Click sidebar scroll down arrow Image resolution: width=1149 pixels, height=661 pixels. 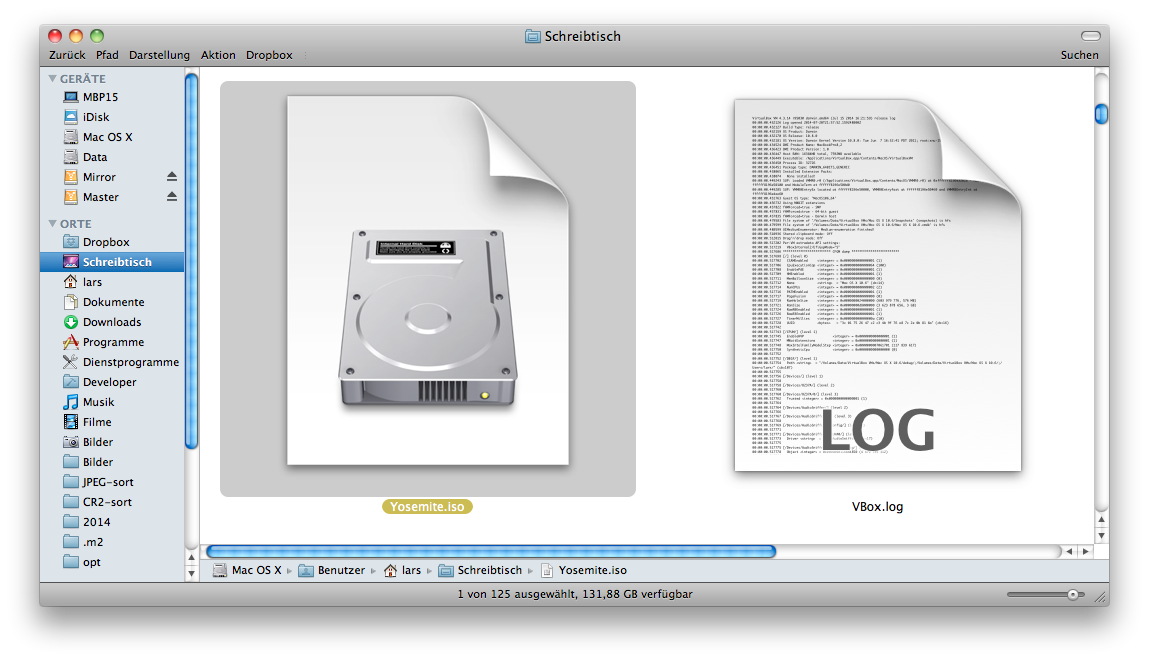[x=192, y=574]
